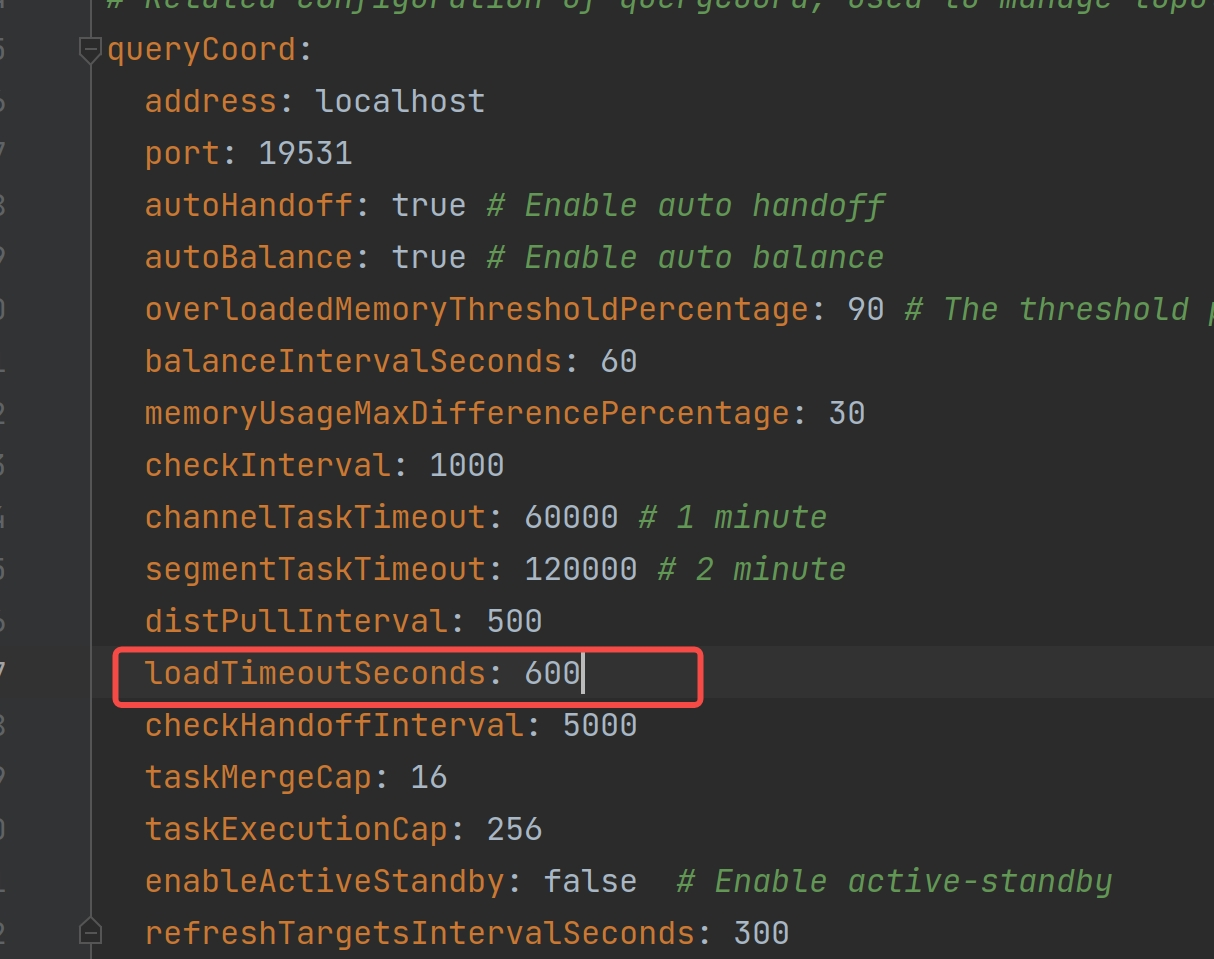Viewport: 1214px width, 959px height.
Task: Click distPullInterval value 500
Action: click(514, 621)
